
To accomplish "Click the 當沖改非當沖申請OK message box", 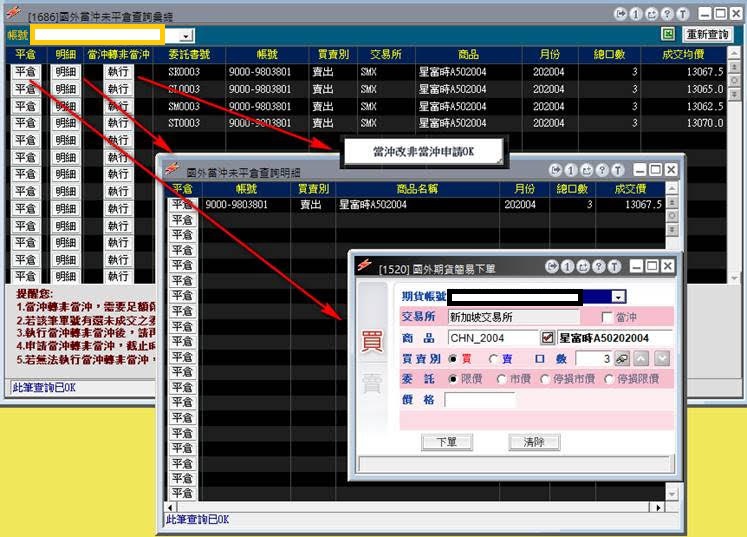I will (x=423, y=152).
